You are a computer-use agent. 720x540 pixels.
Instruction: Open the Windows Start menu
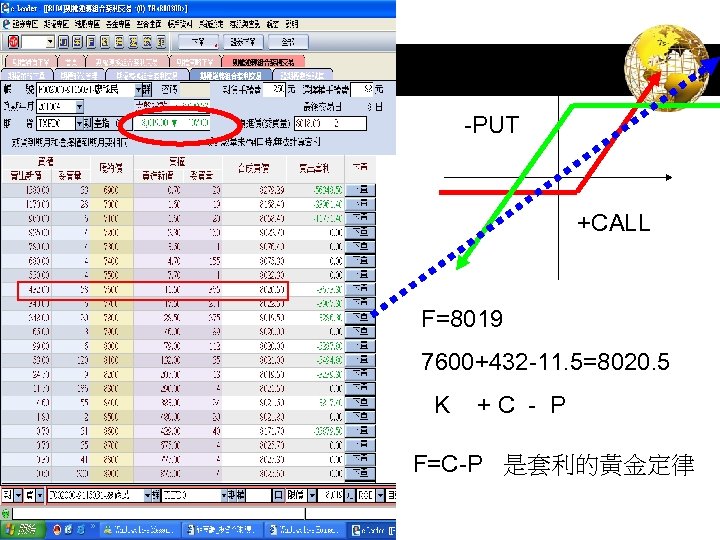[x=22, y=530]
